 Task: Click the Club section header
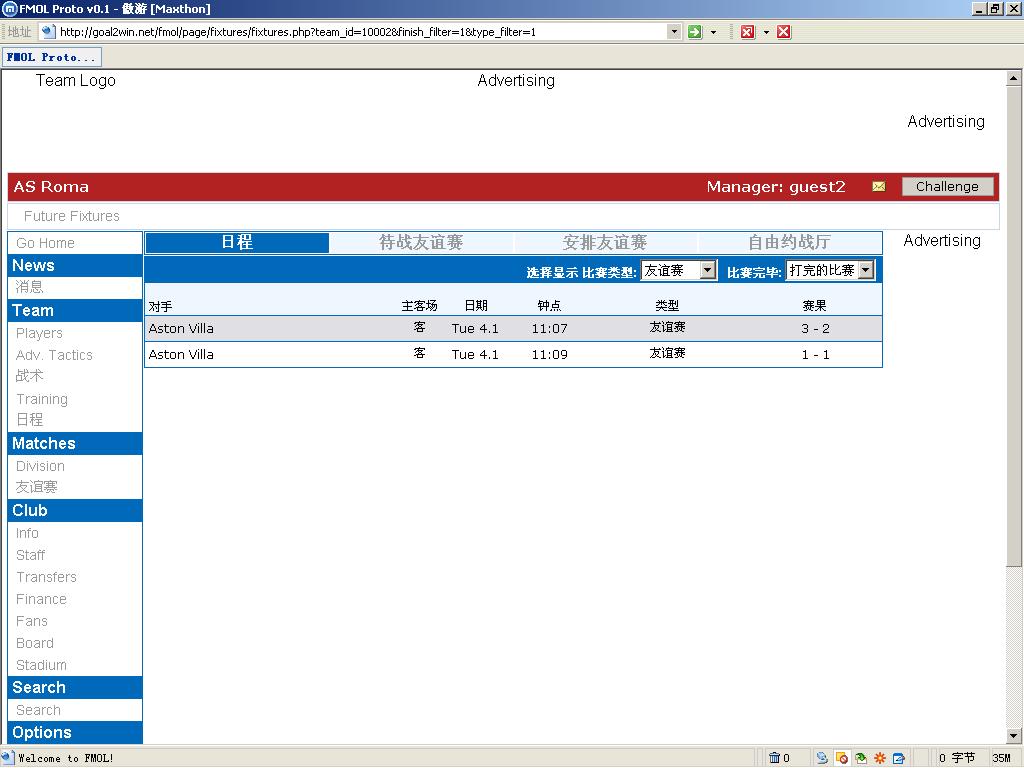(x=75, y=511)
